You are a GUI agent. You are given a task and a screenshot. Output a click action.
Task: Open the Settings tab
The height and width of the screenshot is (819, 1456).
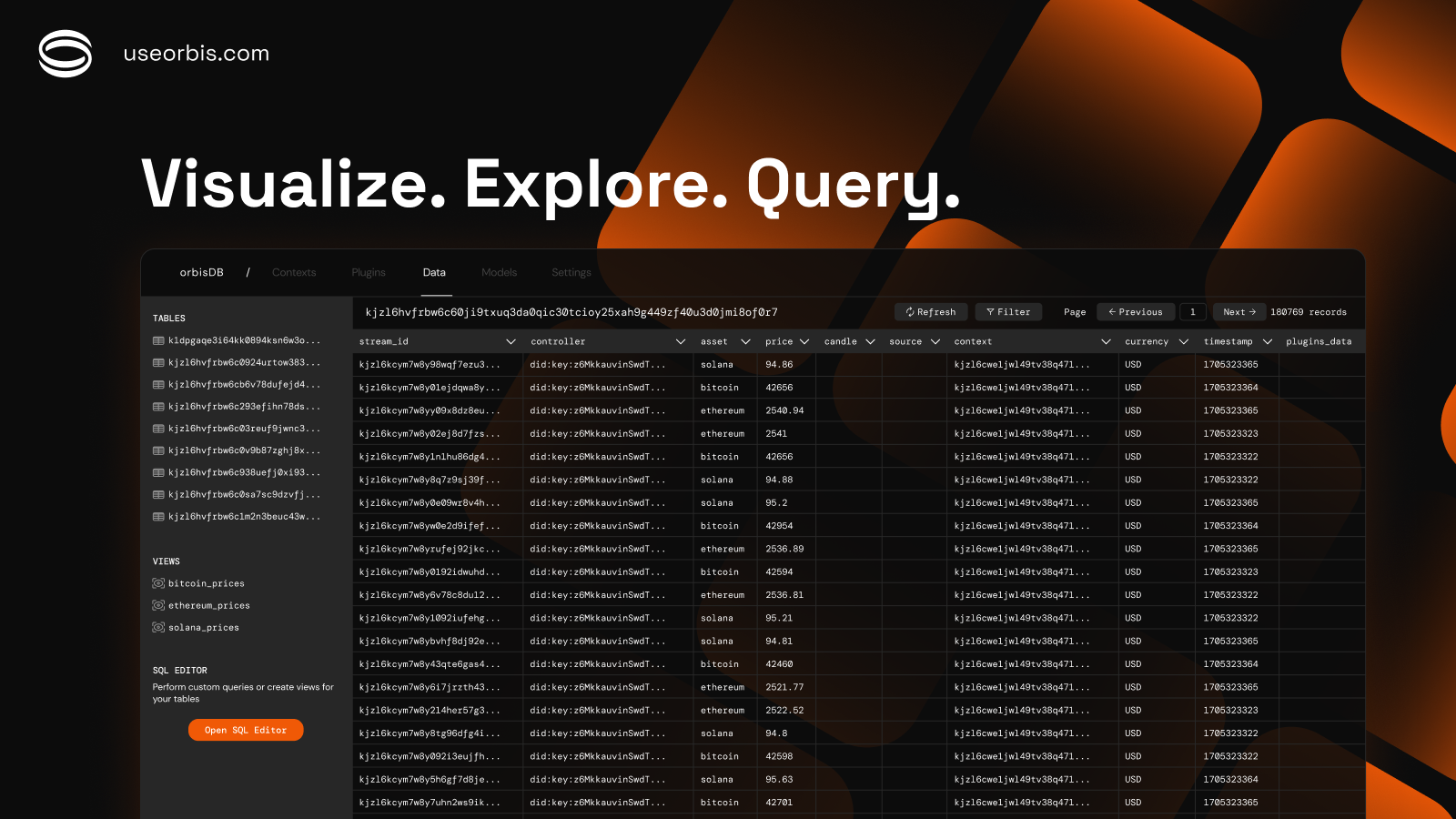pos(571,272)
